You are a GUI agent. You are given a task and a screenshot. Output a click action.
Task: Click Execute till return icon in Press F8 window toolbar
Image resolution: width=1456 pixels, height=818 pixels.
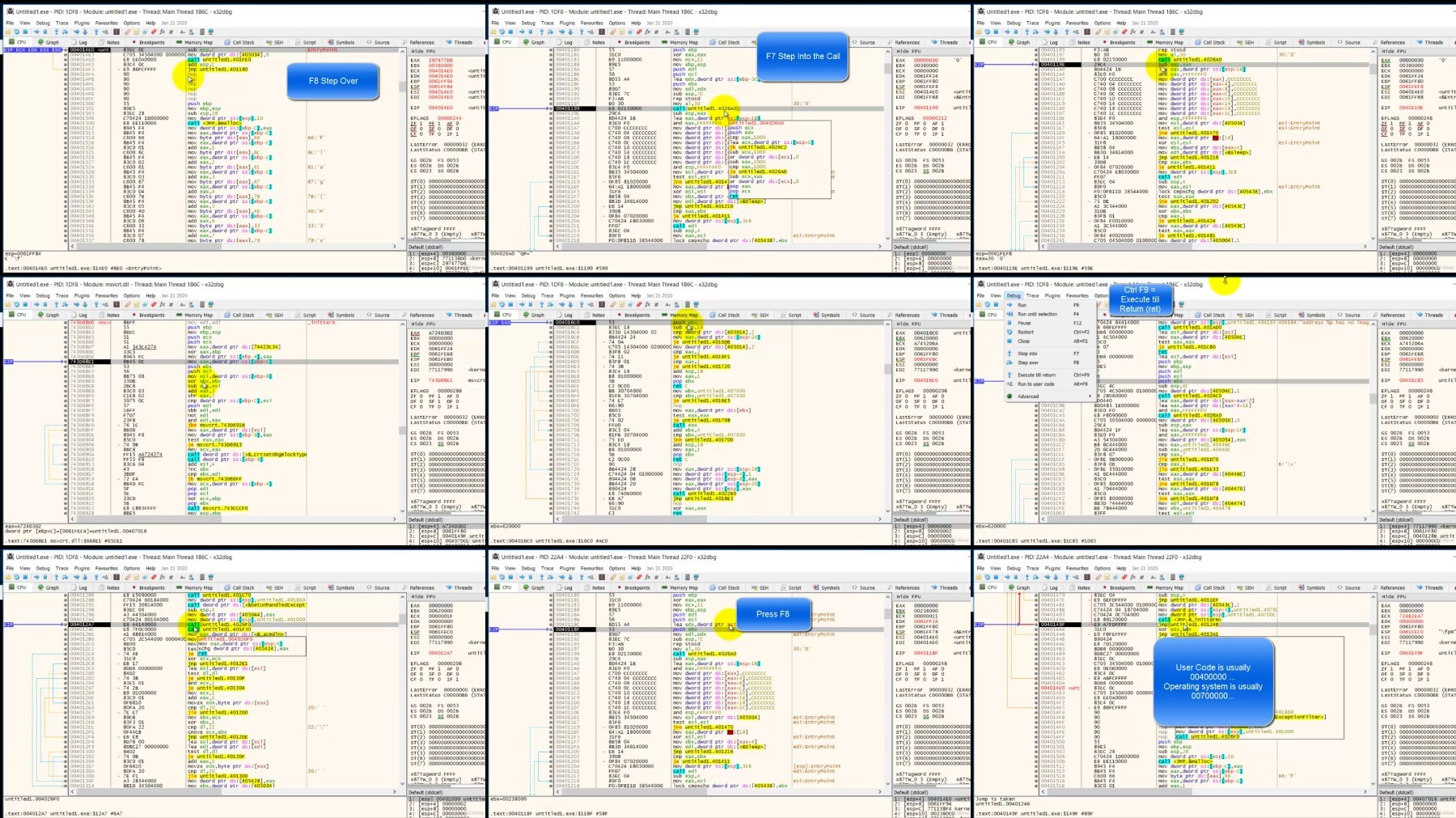pyautogui.click(x=582, y=577)
